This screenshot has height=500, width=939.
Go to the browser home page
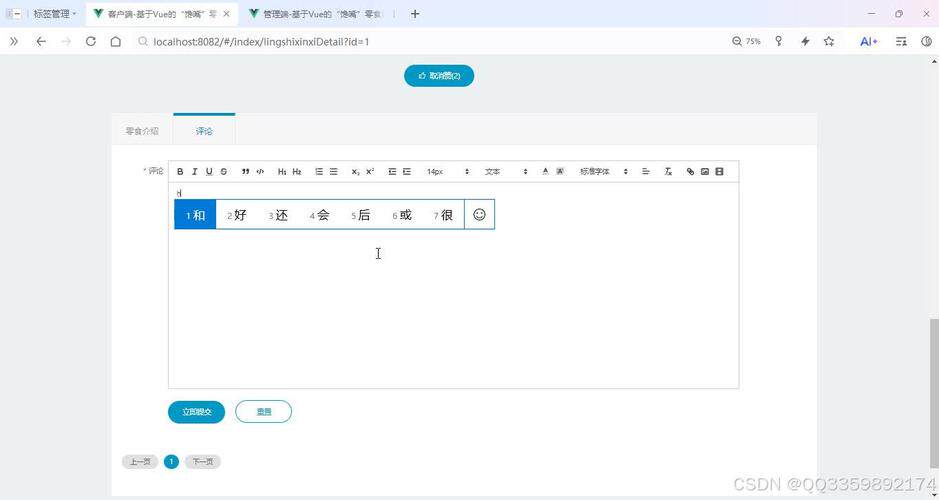[116, 41]
